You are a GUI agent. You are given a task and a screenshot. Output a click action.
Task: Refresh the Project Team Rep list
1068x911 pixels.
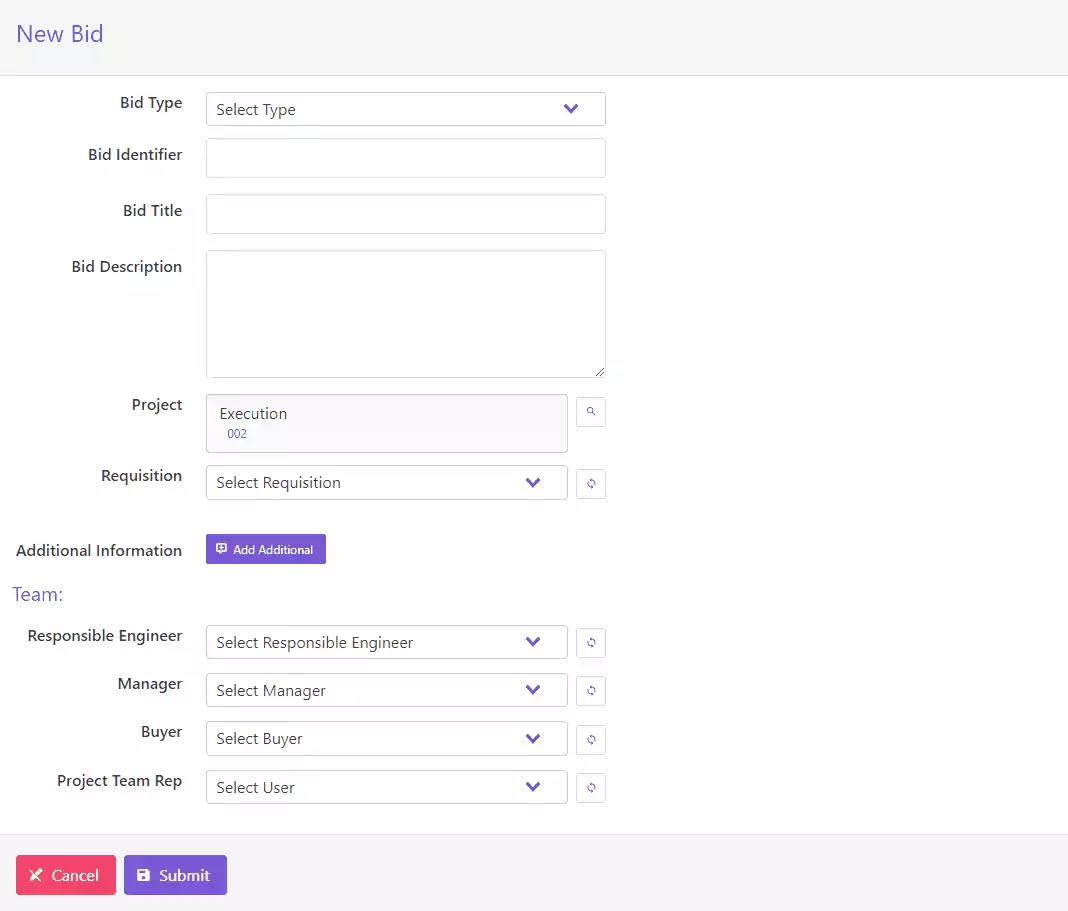(x=591, y=788)
